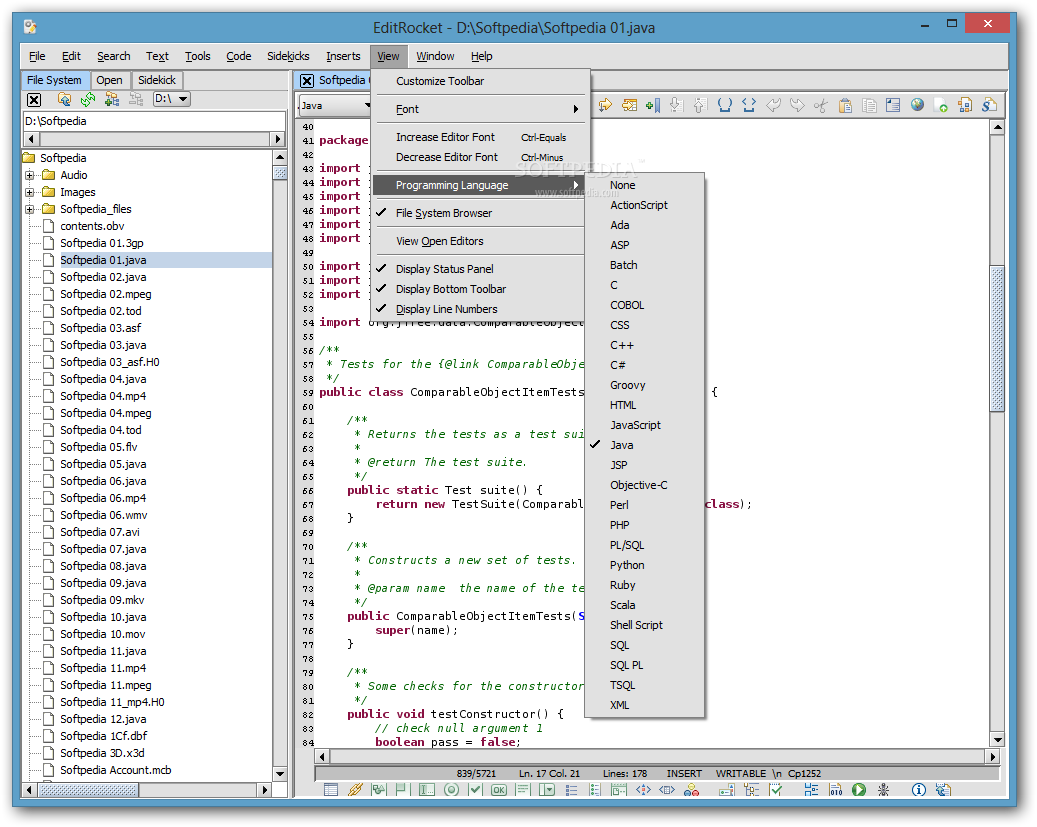Click the bug debug icon in bottom toolbar
The image size is (1037, 827).
coord(883,789)
